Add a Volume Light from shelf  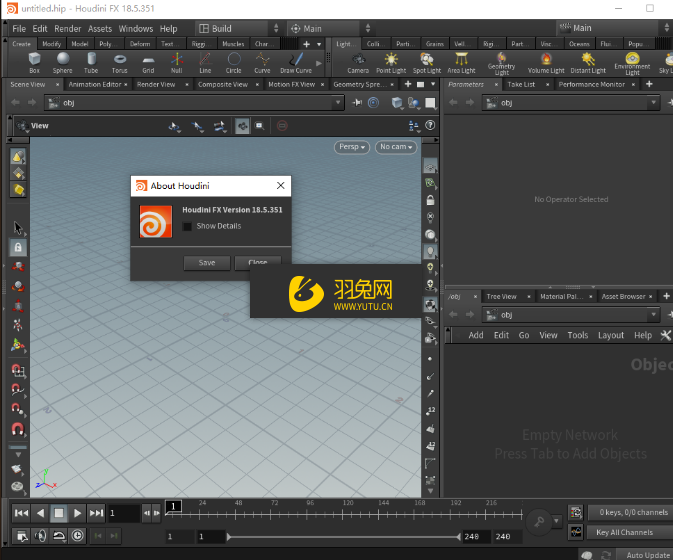[x=546, y=63]
